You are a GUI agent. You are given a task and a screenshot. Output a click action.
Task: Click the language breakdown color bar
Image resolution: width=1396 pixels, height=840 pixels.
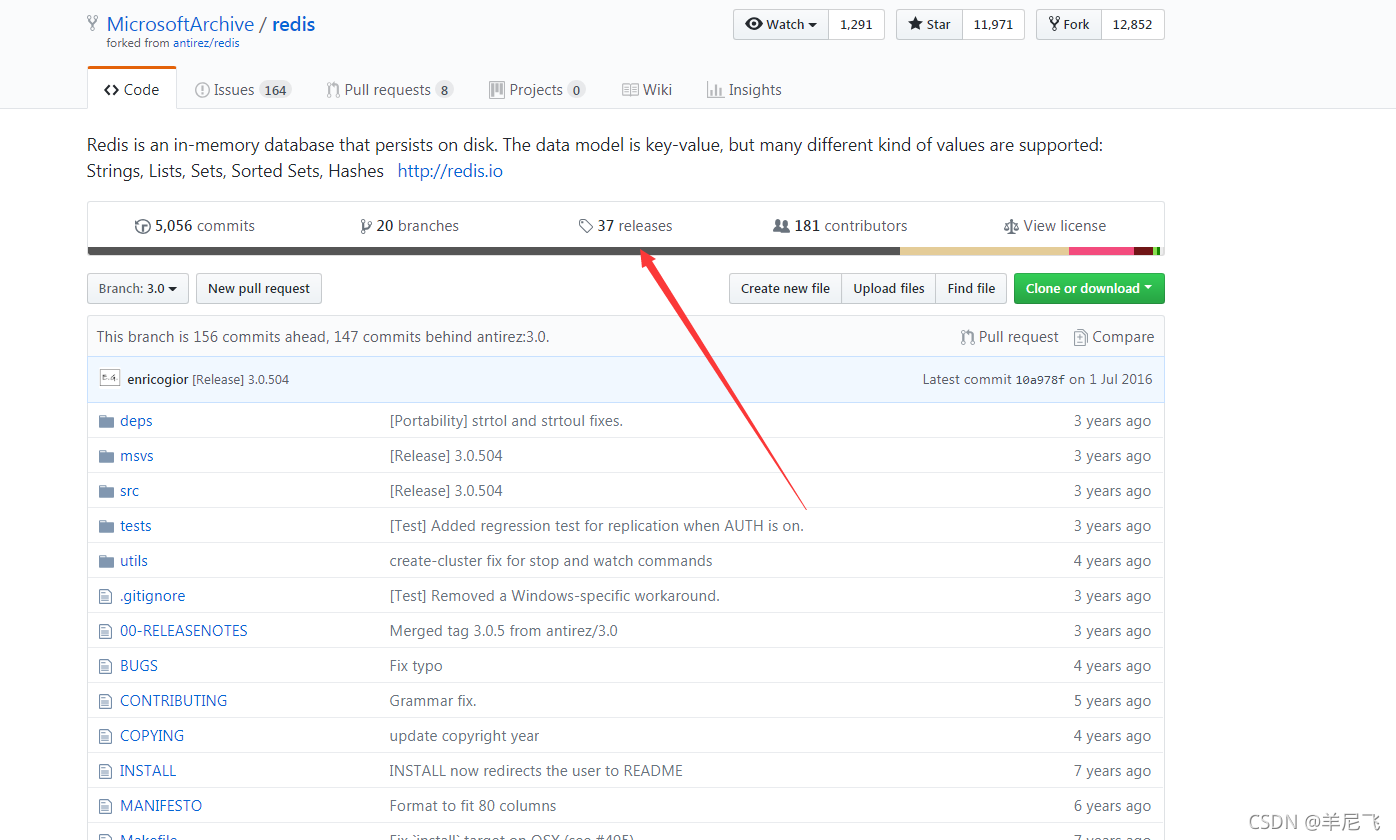[626, 251]
